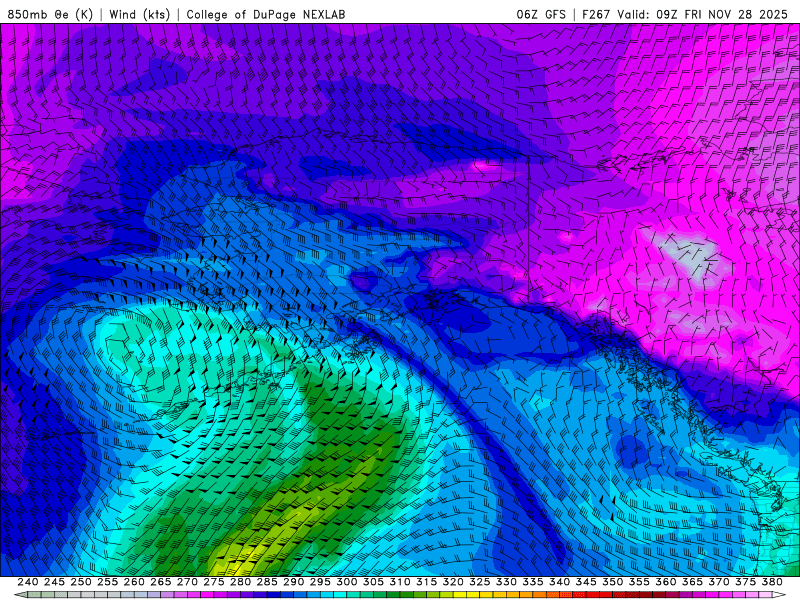Click the 360 color scale label
This screenshot has height=600, width=800.
click(665, 582)
